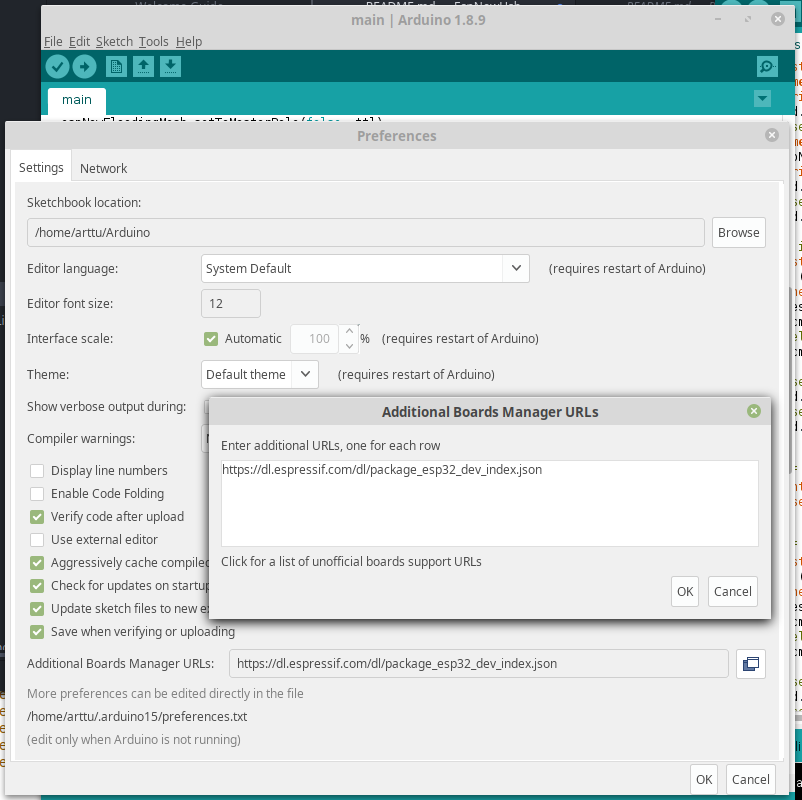Expand the Theme dropdown
The width and height of the screenshot is (802, 800).
coord(260,374)
